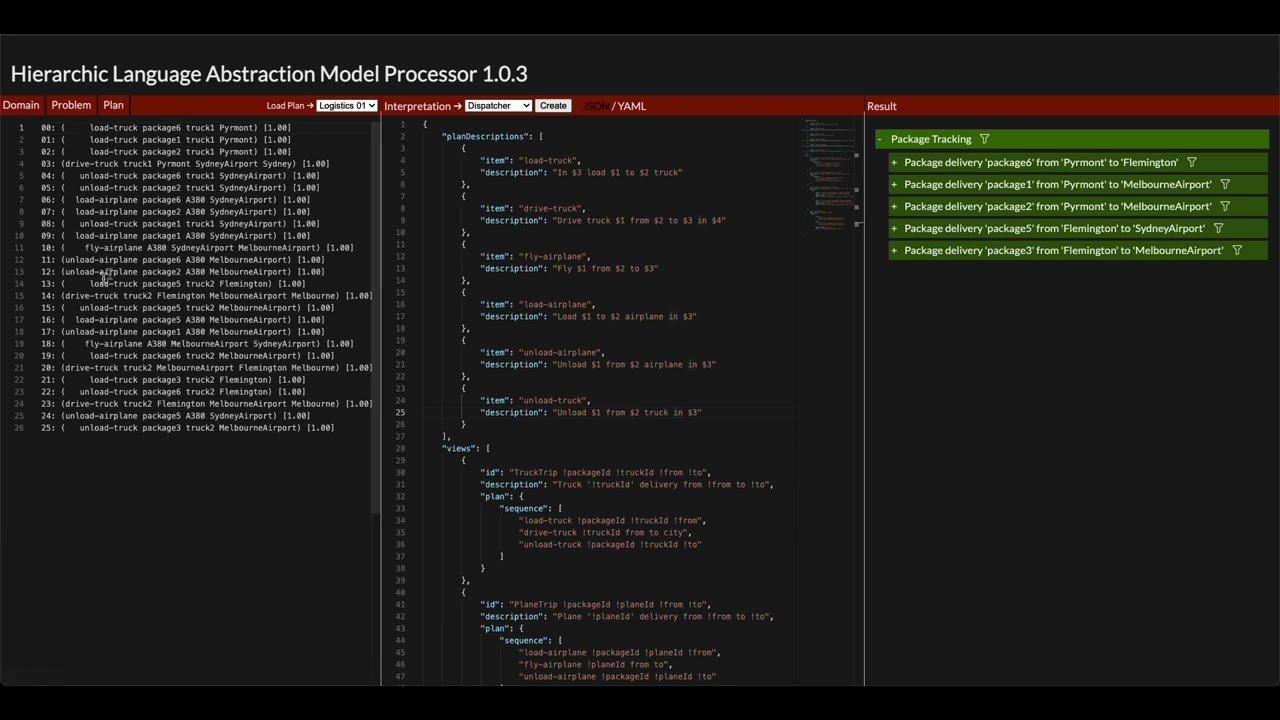Click "PlaneTrip" id line in editor

coord(595,604)
